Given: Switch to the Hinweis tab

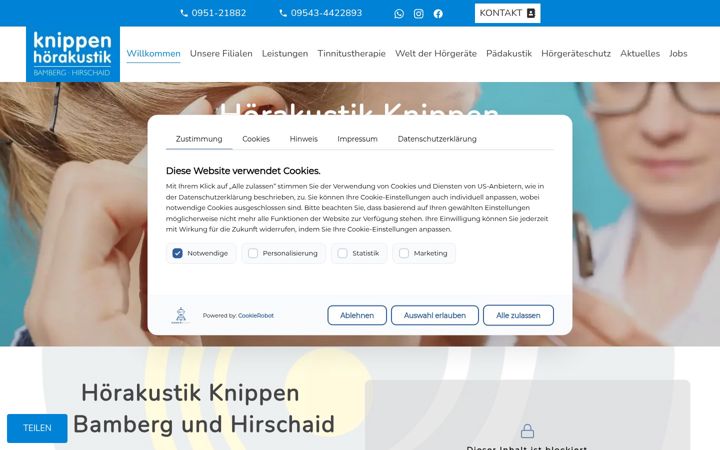Looking at the screenshot, I should tap(304, 139).
